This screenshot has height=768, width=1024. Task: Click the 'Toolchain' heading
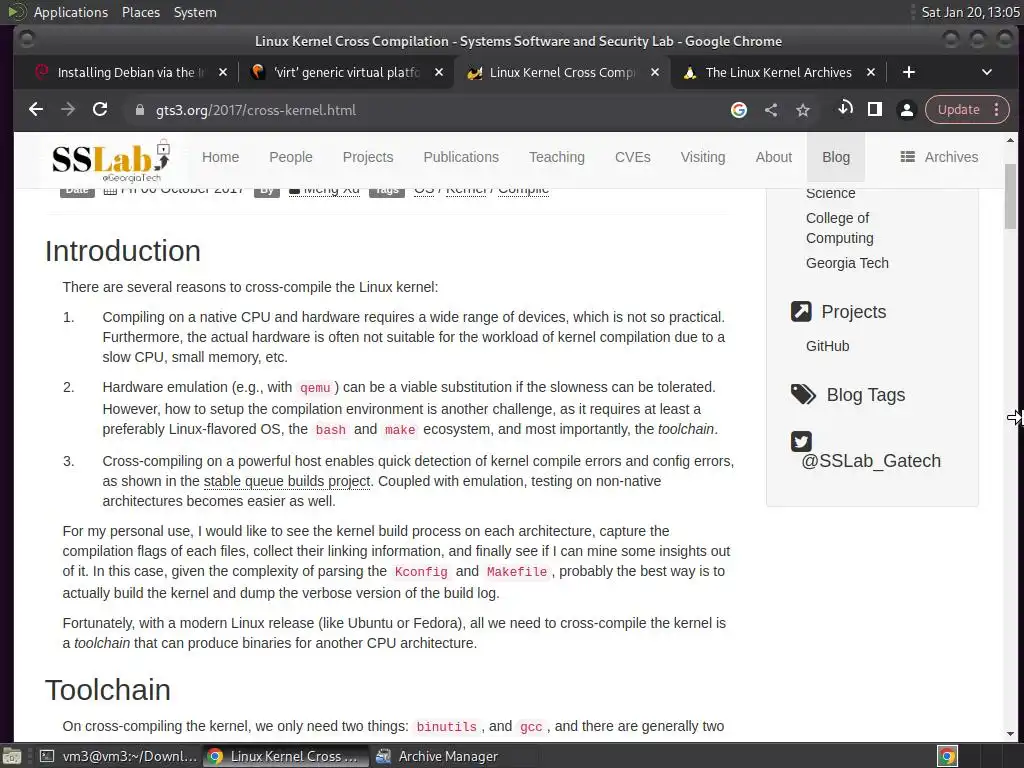(x=108, y=690)
